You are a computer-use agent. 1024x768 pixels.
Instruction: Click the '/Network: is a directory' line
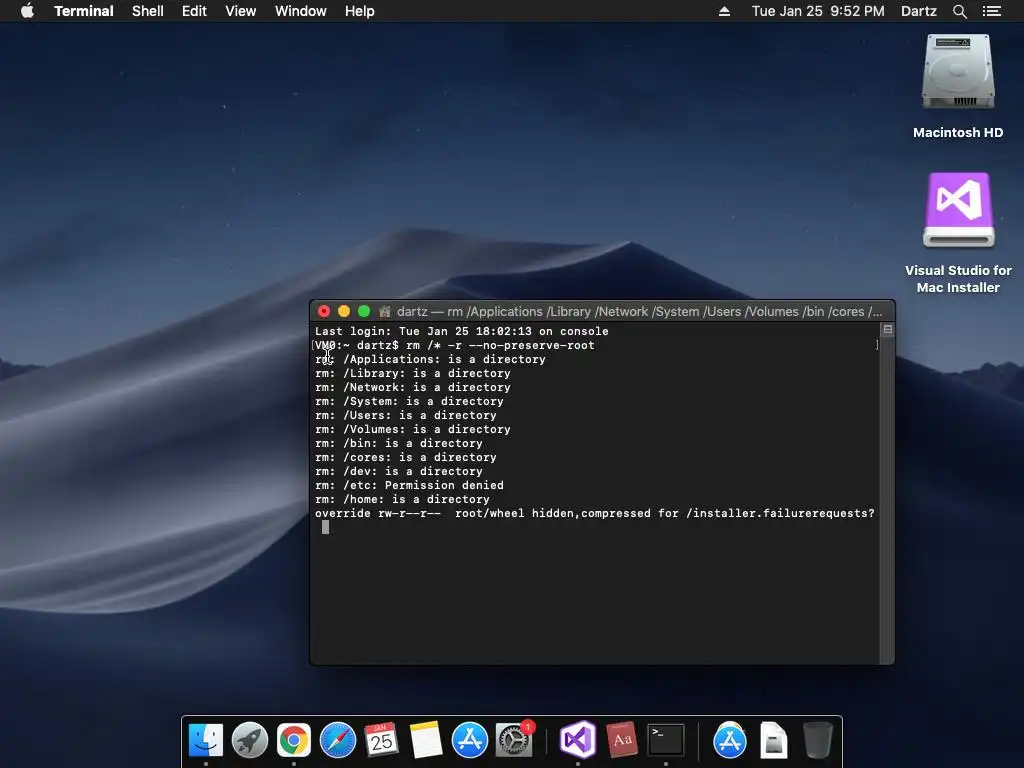coord(413,387)
